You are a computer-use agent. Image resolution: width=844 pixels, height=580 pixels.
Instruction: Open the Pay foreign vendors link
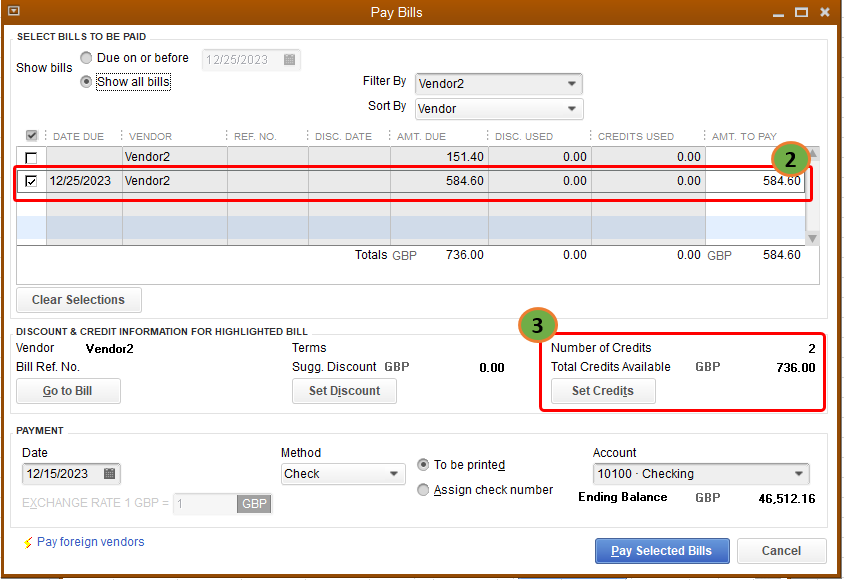(x=90, y=542)
